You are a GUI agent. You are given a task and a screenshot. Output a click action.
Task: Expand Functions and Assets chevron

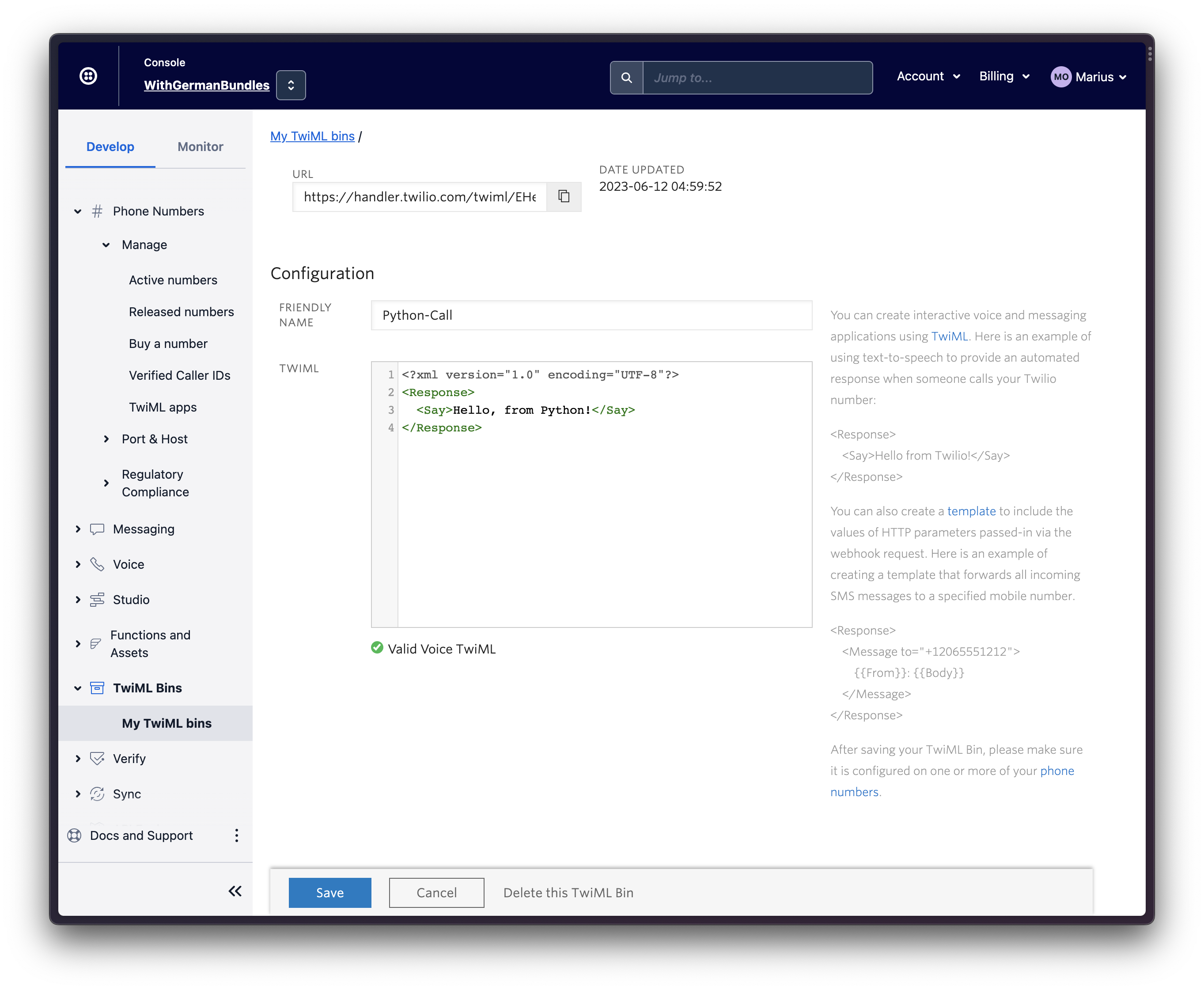[78, 644]
